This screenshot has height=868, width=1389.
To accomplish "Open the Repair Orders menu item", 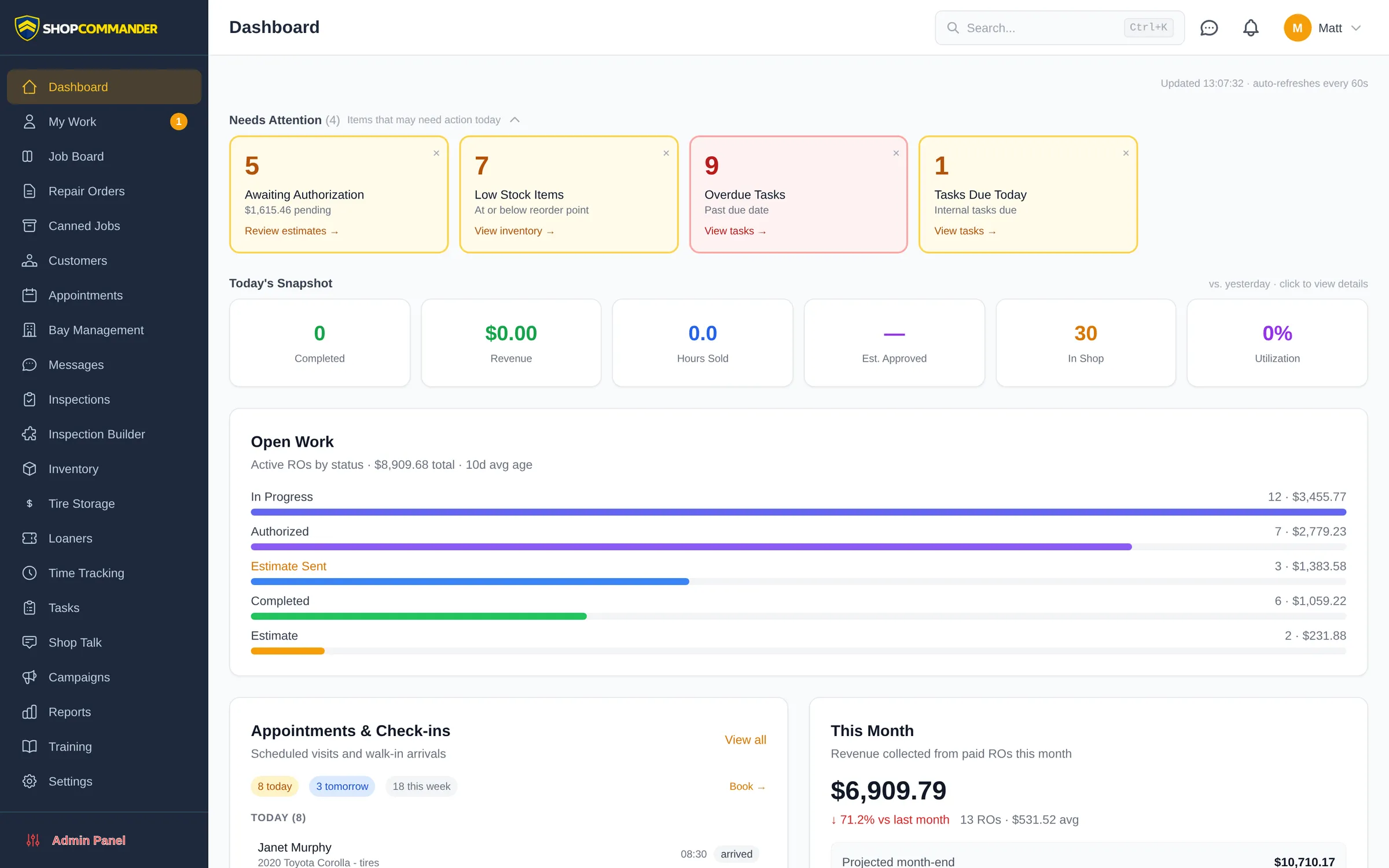I will 104,191.
